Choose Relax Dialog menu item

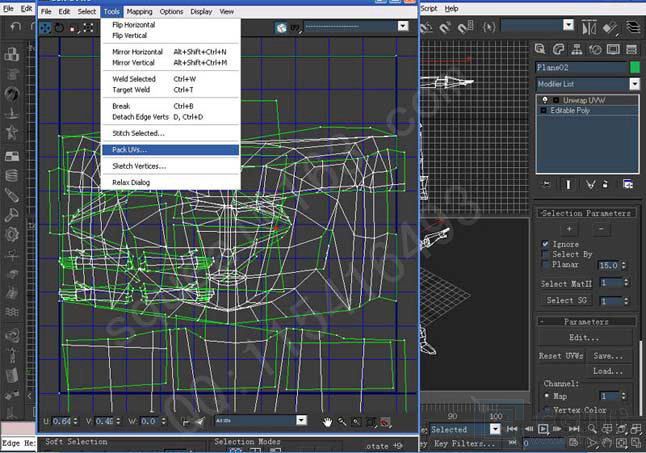[171, 182]
